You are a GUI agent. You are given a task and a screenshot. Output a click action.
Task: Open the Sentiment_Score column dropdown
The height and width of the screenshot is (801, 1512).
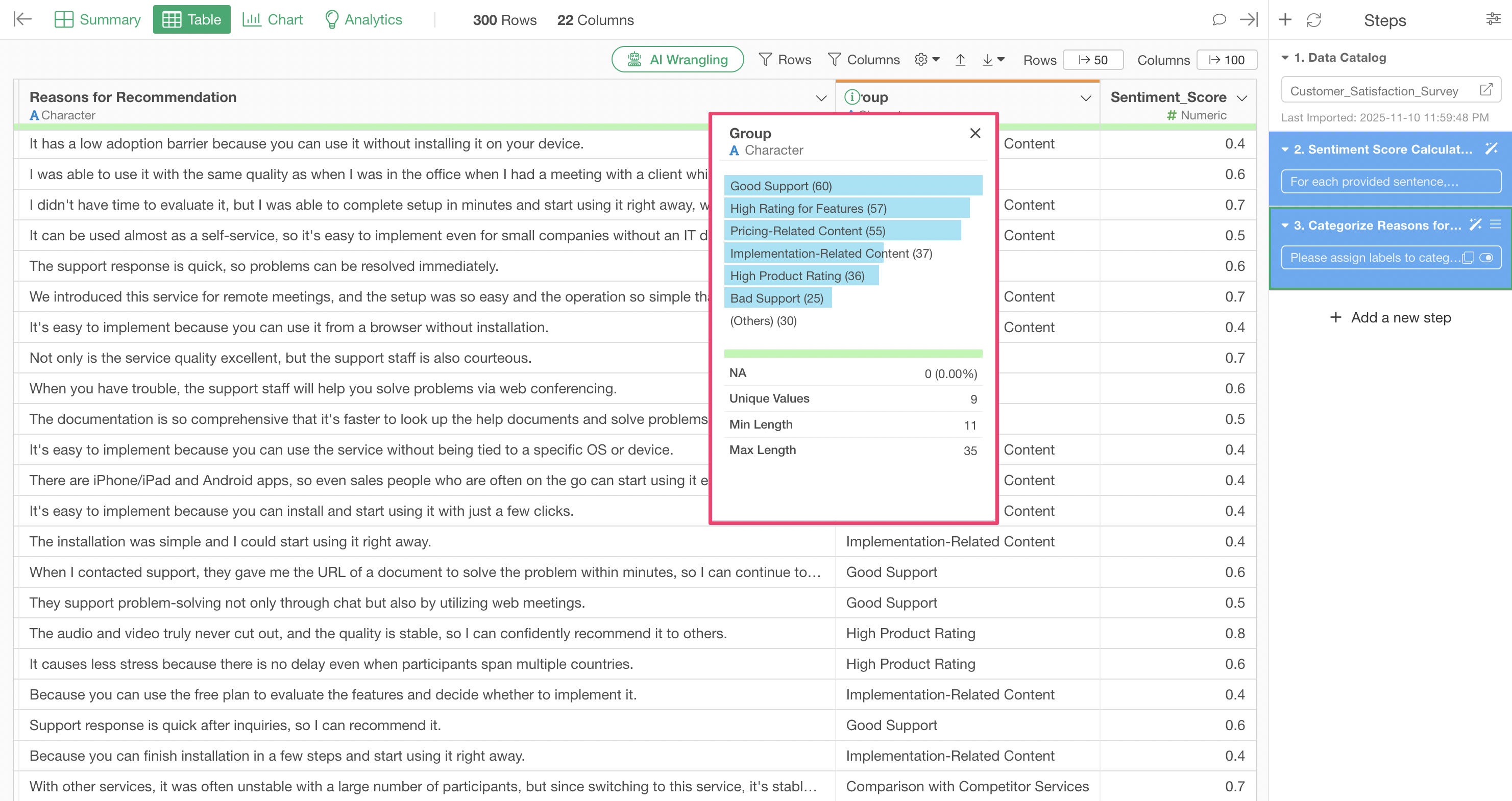1241,98
